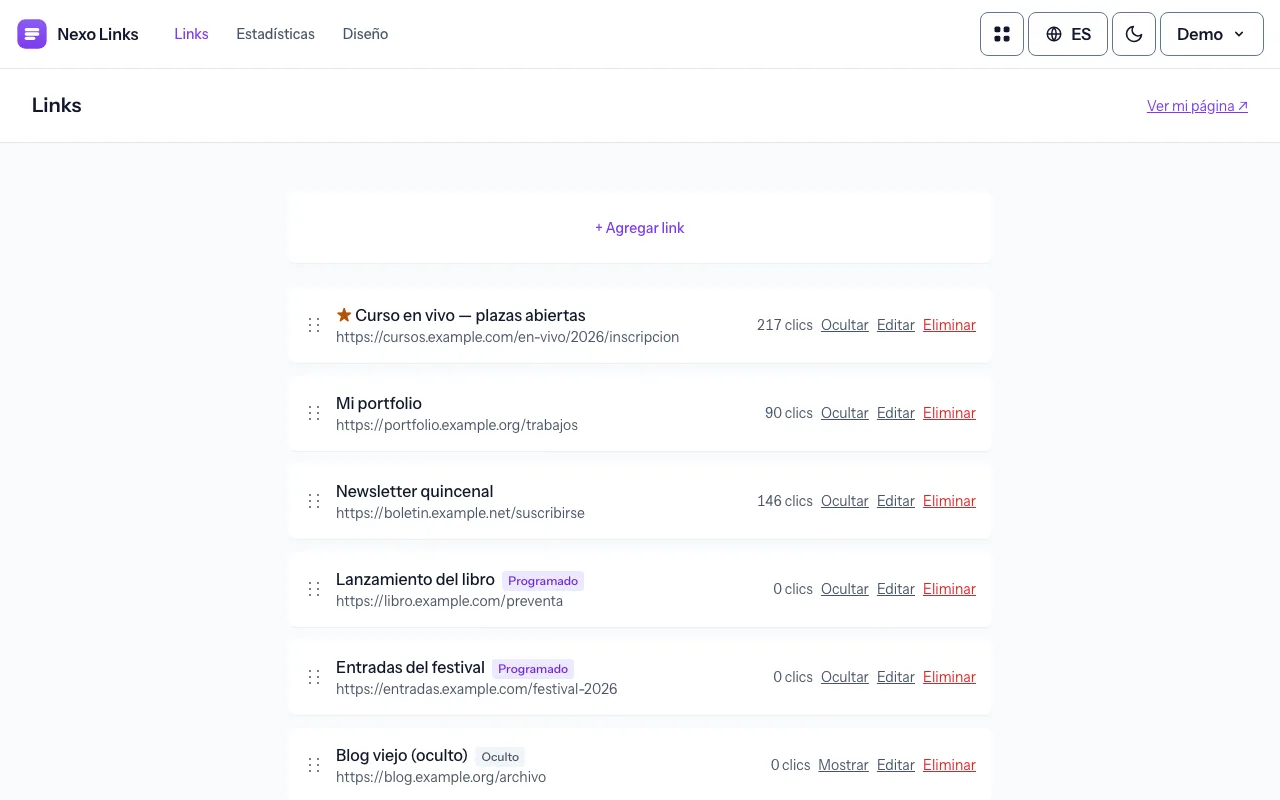Edit the Newsletter quincenal link

(896, 501)
